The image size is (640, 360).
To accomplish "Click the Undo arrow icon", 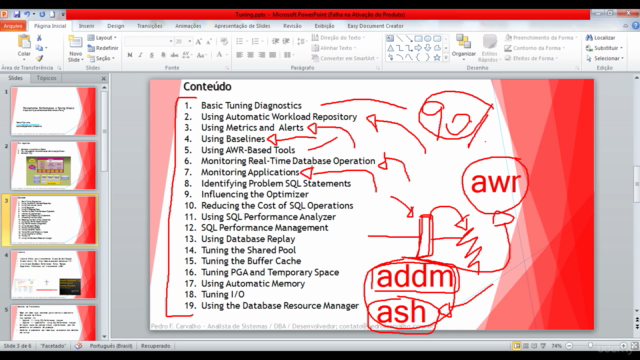I will (27, 14).
